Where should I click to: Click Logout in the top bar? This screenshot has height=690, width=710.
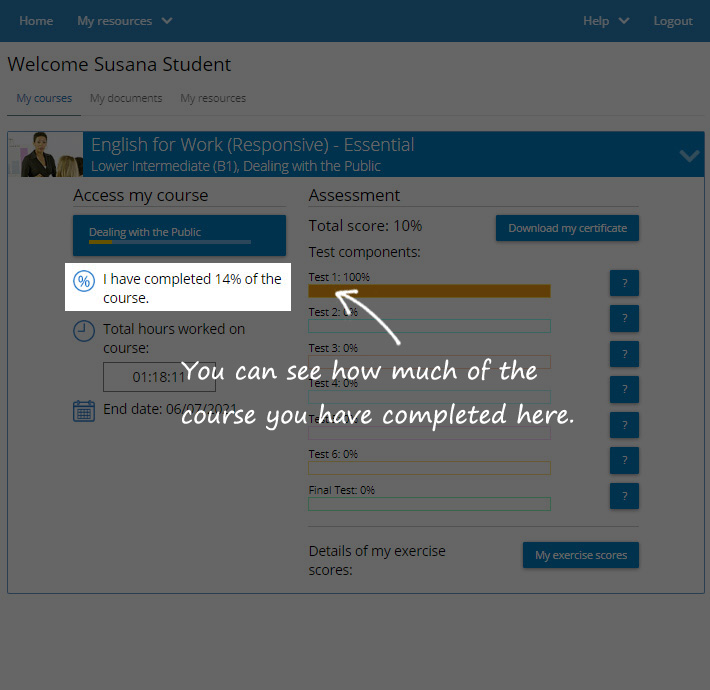pyautogui.click(x=673, y=21)
